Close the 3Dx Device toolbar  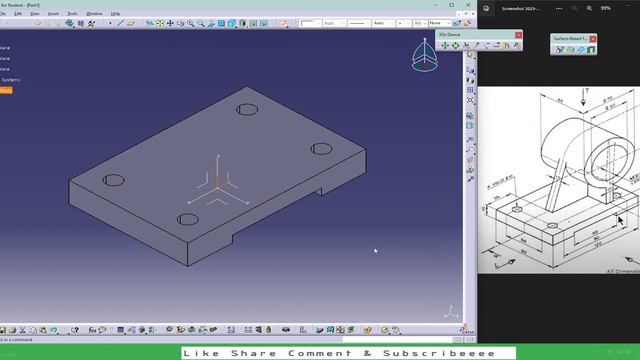click(x=518, y=35)
